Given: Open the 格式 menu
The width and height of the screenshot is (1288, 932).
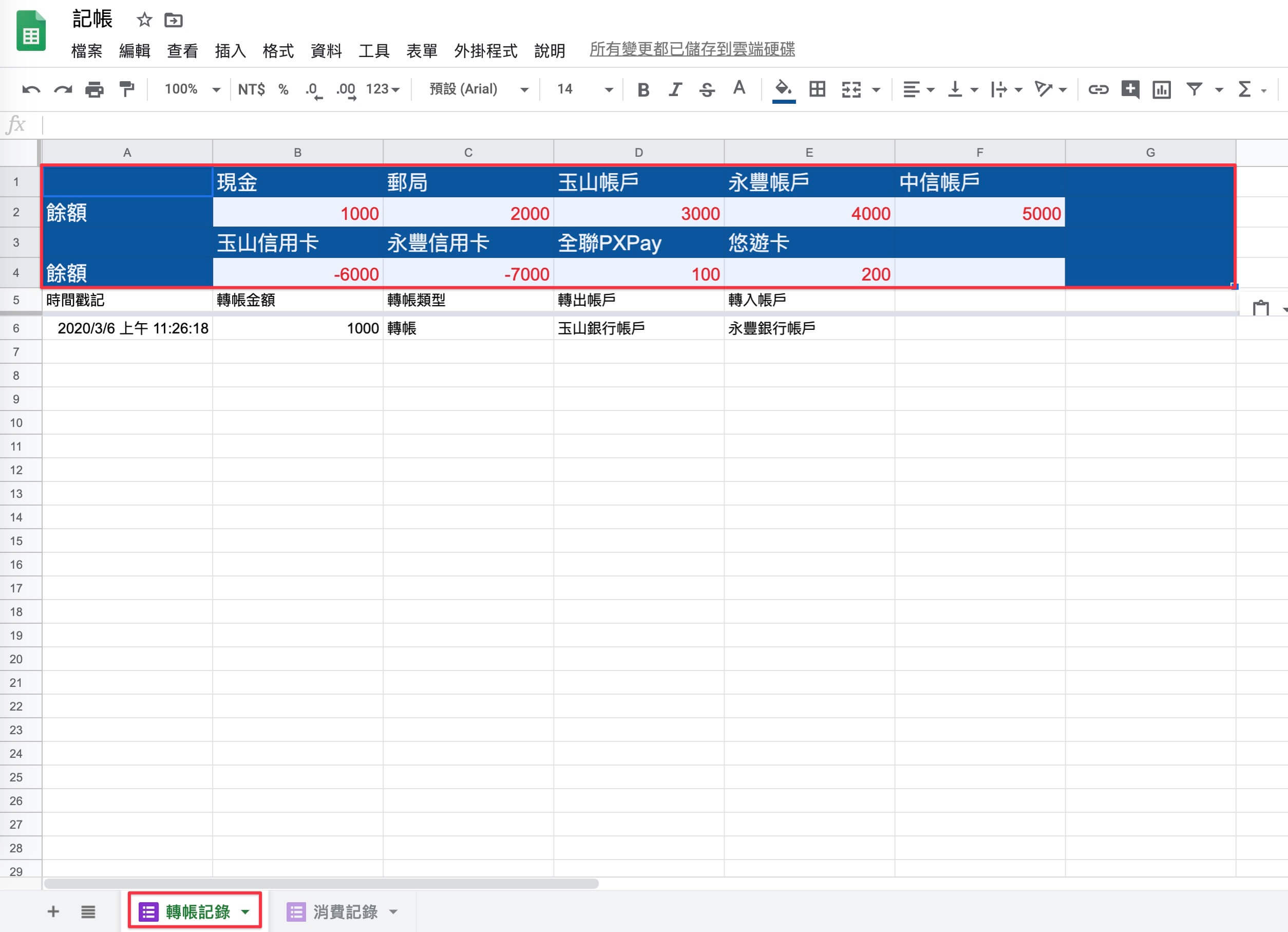Looking at the screenshot, I should pos(278,51).
